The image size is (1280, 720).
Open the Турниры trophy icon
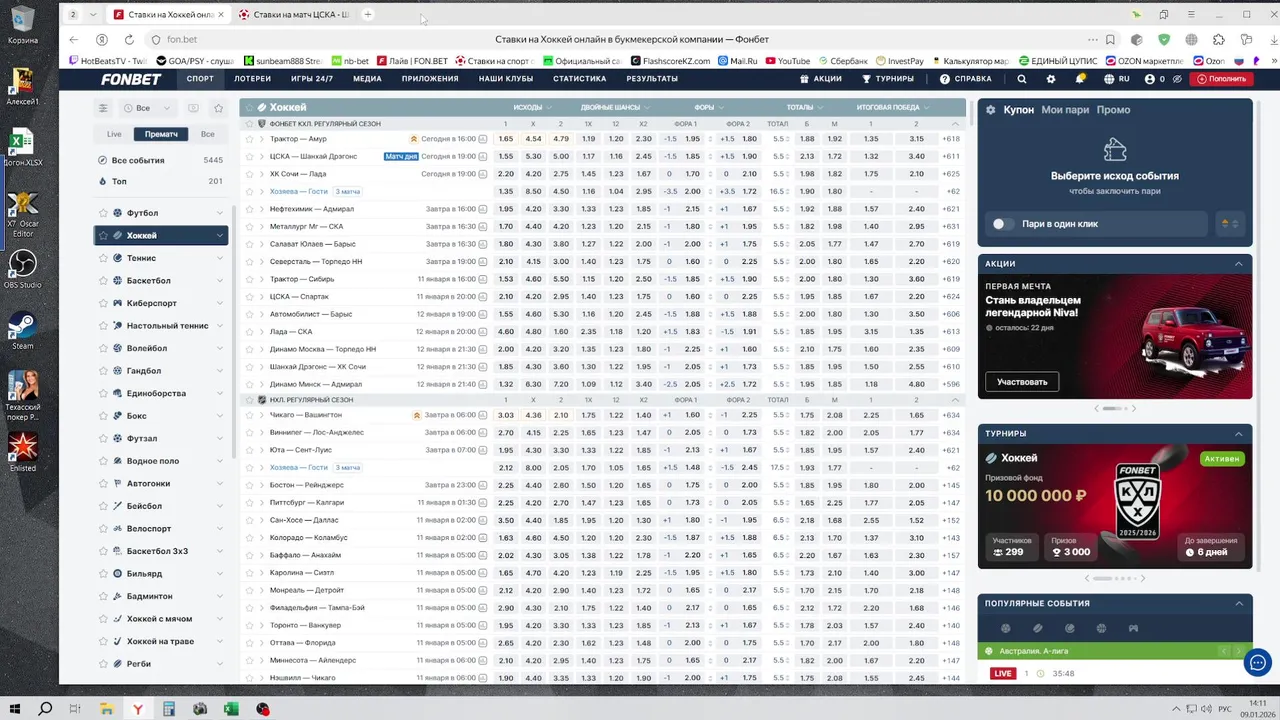[867, 79]
